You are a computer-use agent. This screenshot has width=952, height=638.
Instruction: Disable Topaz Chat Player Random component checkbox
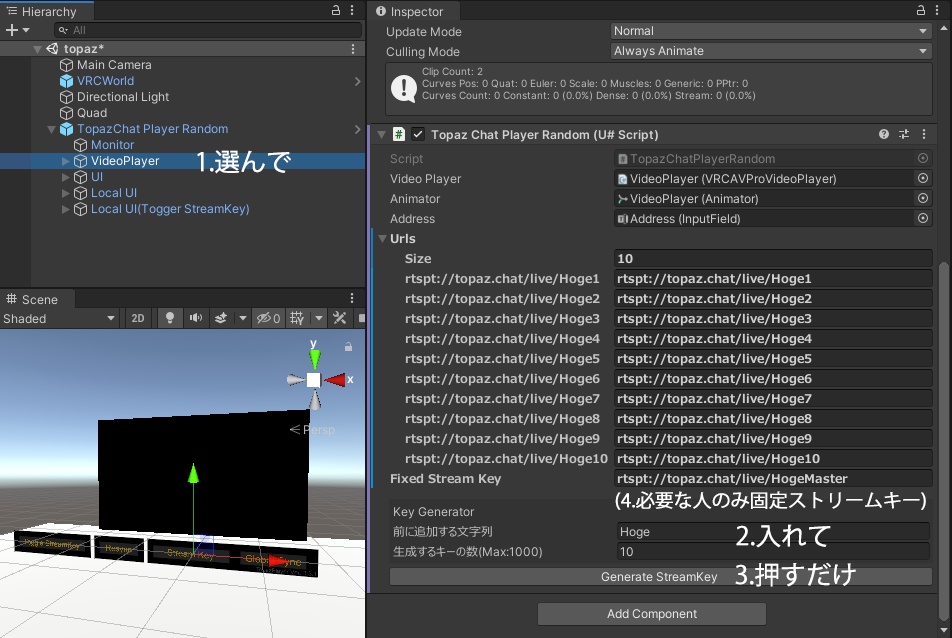pos(418,134)
